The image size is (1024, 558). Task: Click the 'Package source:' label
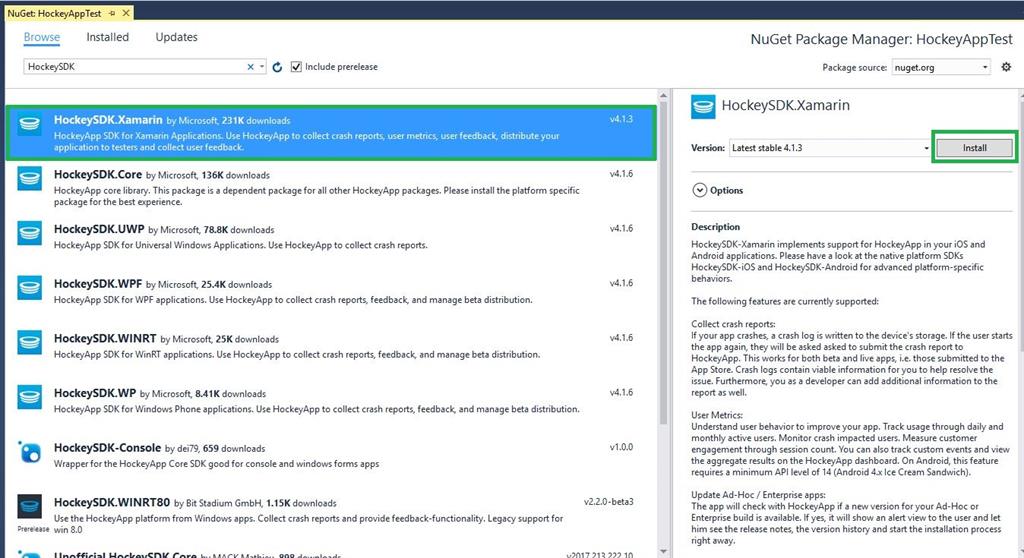coord(854,67)
